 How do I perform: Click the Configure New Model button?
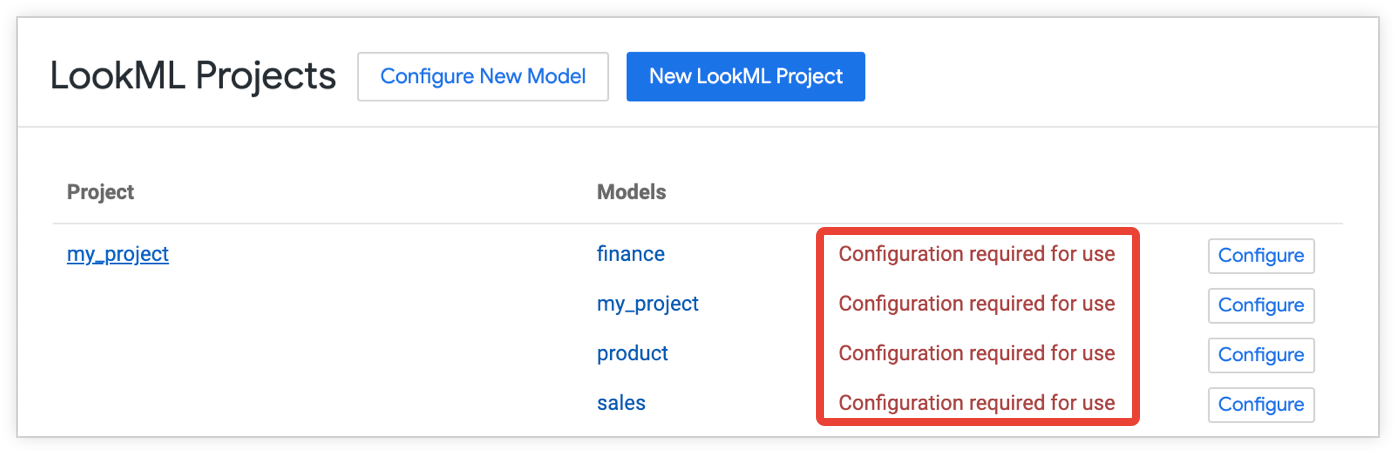(x=483, y=77)
